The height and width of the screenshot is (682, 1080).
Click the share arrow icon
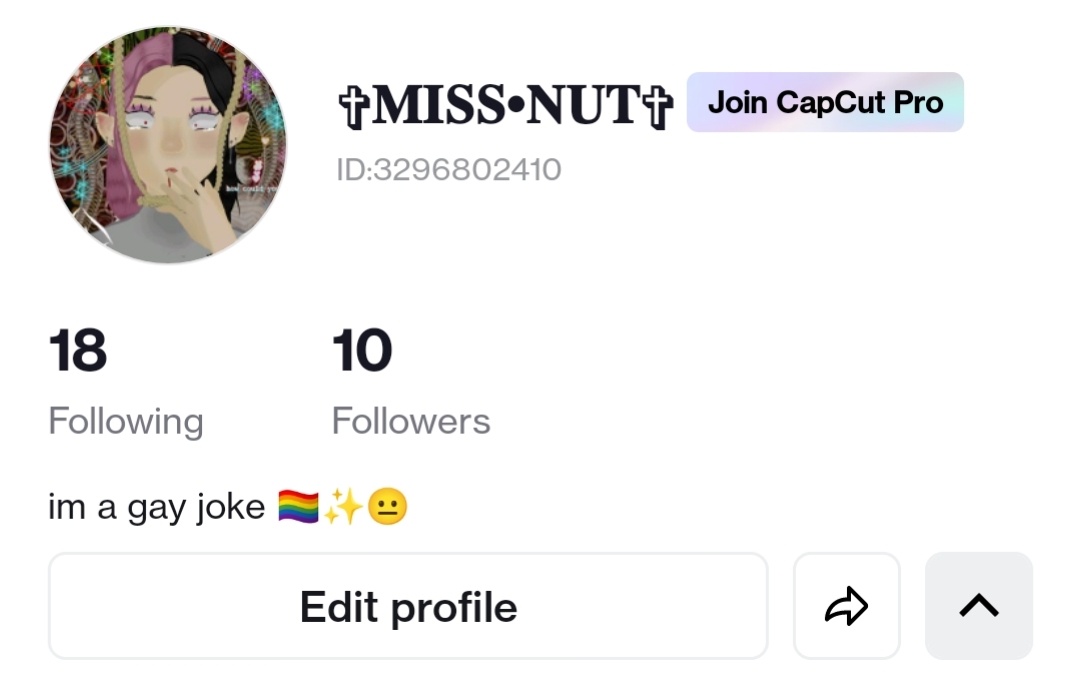(x=847, y=606)
